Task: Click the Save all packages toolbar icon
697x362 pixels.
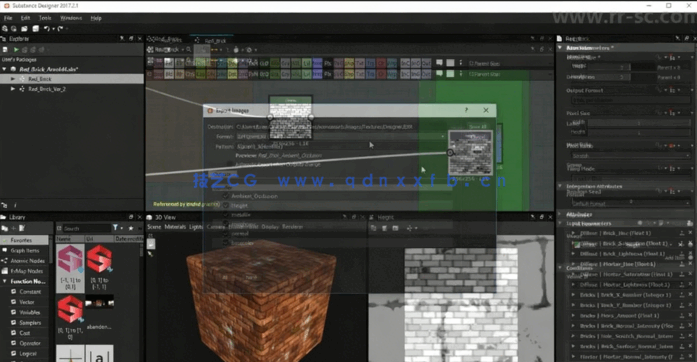Action: pos(35,28)
